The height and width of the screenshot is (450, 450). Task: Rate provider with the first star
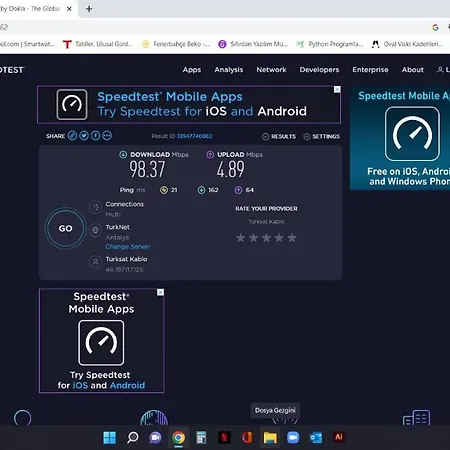(241, 238)
